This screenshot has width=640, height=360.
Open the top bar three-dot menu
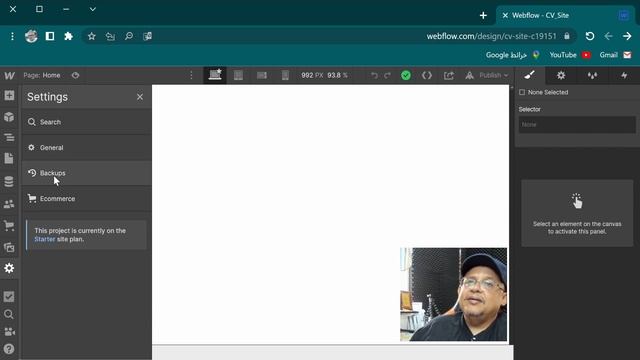[191, 75]
